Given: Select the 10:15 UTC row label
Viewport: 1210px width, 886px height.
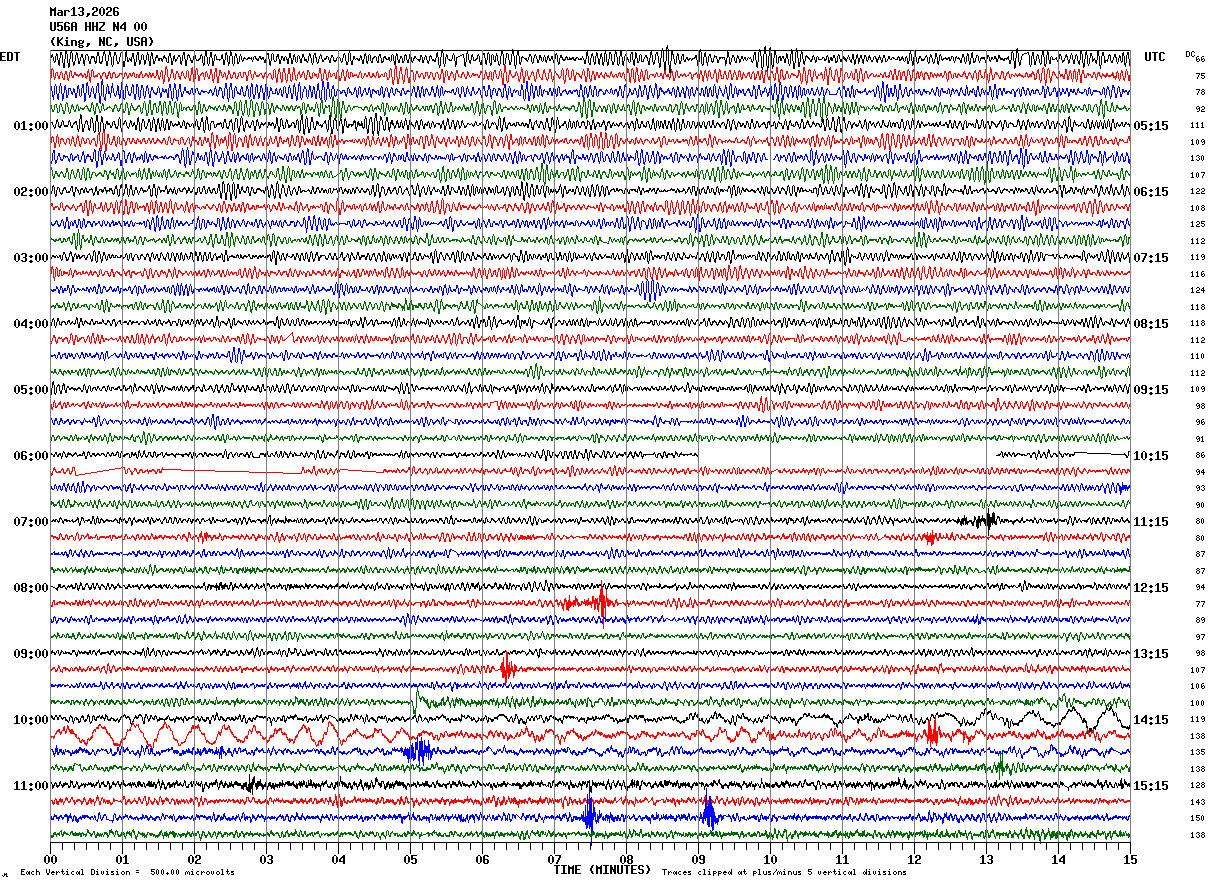Looking at the screenshot, I should pyautogui.click(x=1151, y=456).
